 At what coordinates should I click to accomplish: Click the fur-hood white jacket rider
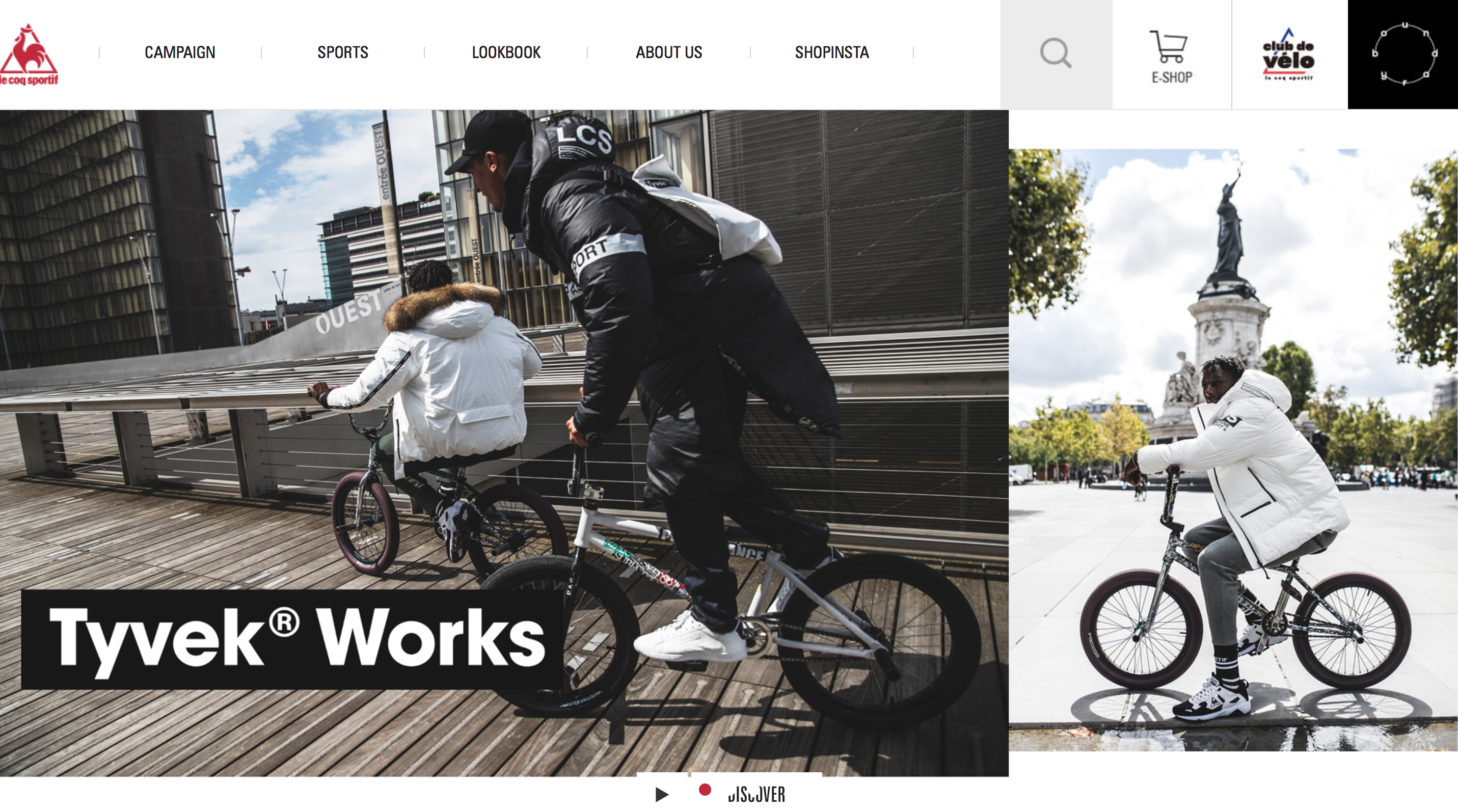[x=436, y=396]
